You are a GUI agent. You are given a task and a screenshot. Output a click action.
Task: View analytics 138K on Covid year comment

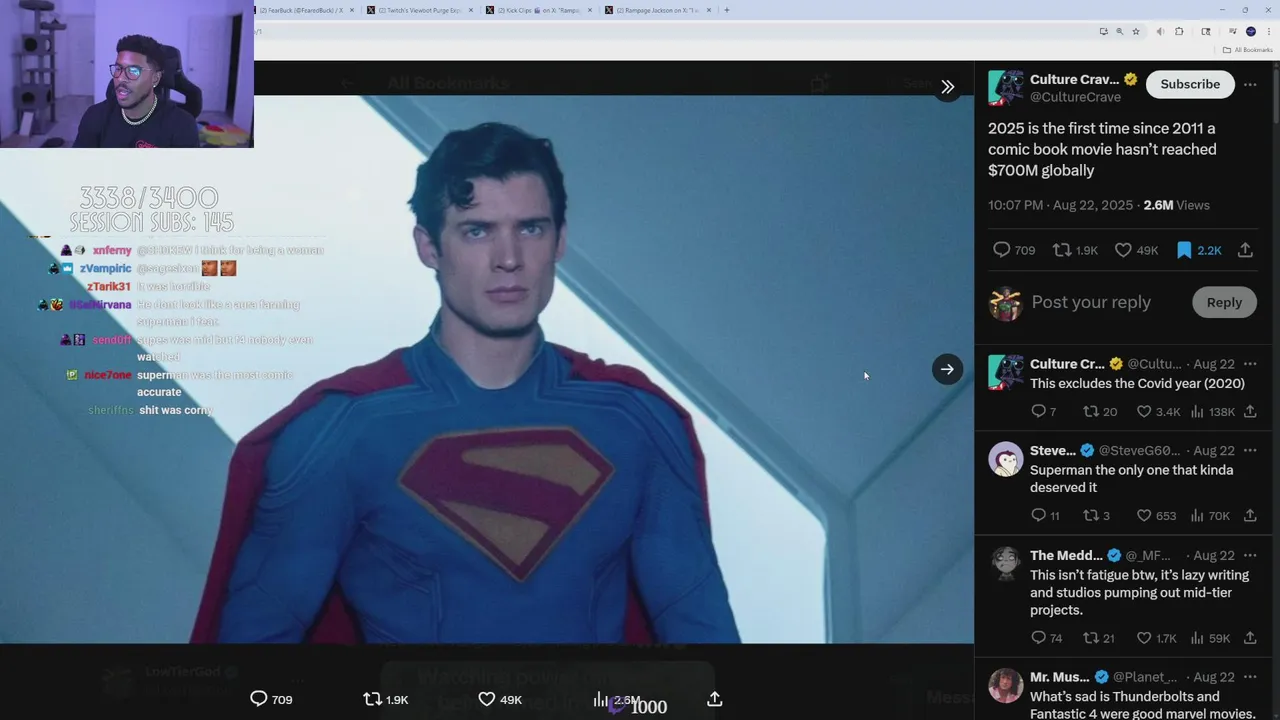[1212, 411]
